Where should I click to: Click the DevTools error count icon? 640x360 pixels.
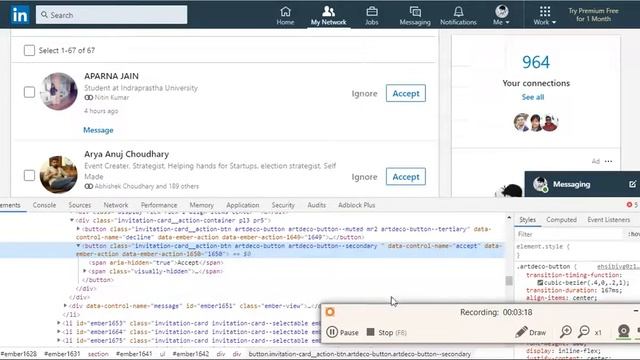629,204
